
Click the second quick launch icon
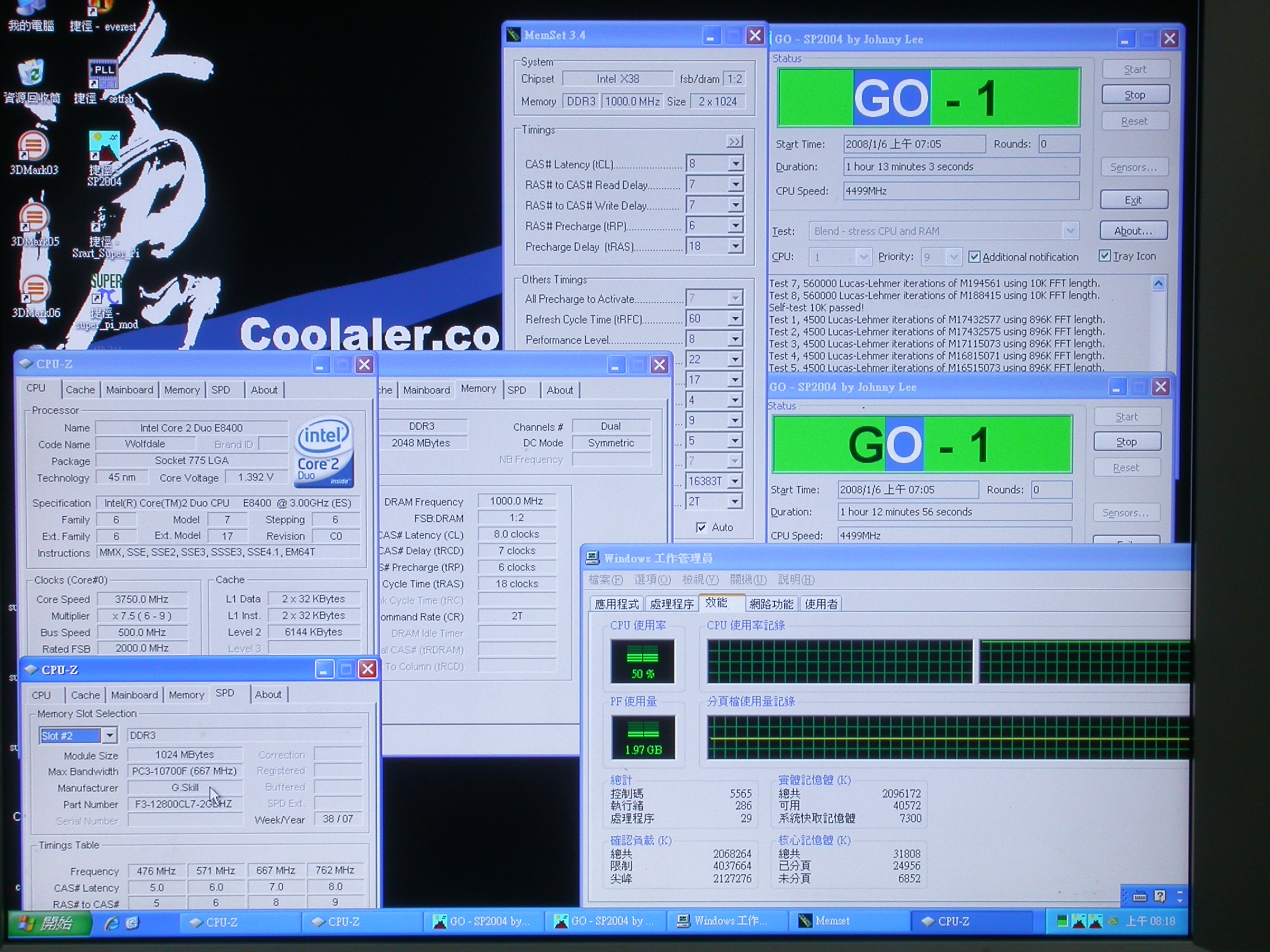[132, 924]
